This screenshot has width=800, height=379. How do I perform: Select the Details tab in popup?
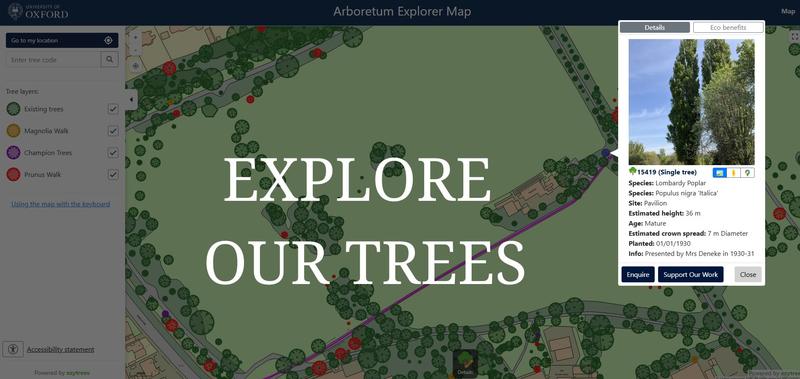655,28
